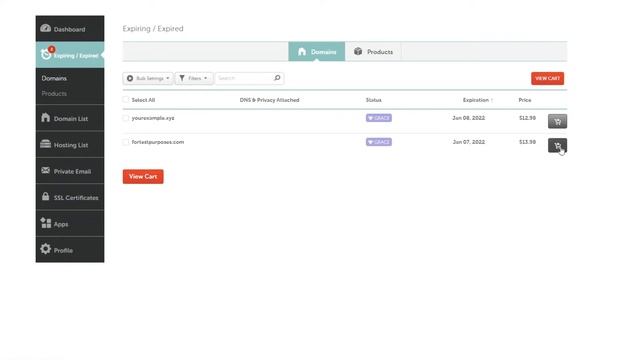640x360 pixels.
Task: Click the red View Cart button below table
Action: point(143,176)
